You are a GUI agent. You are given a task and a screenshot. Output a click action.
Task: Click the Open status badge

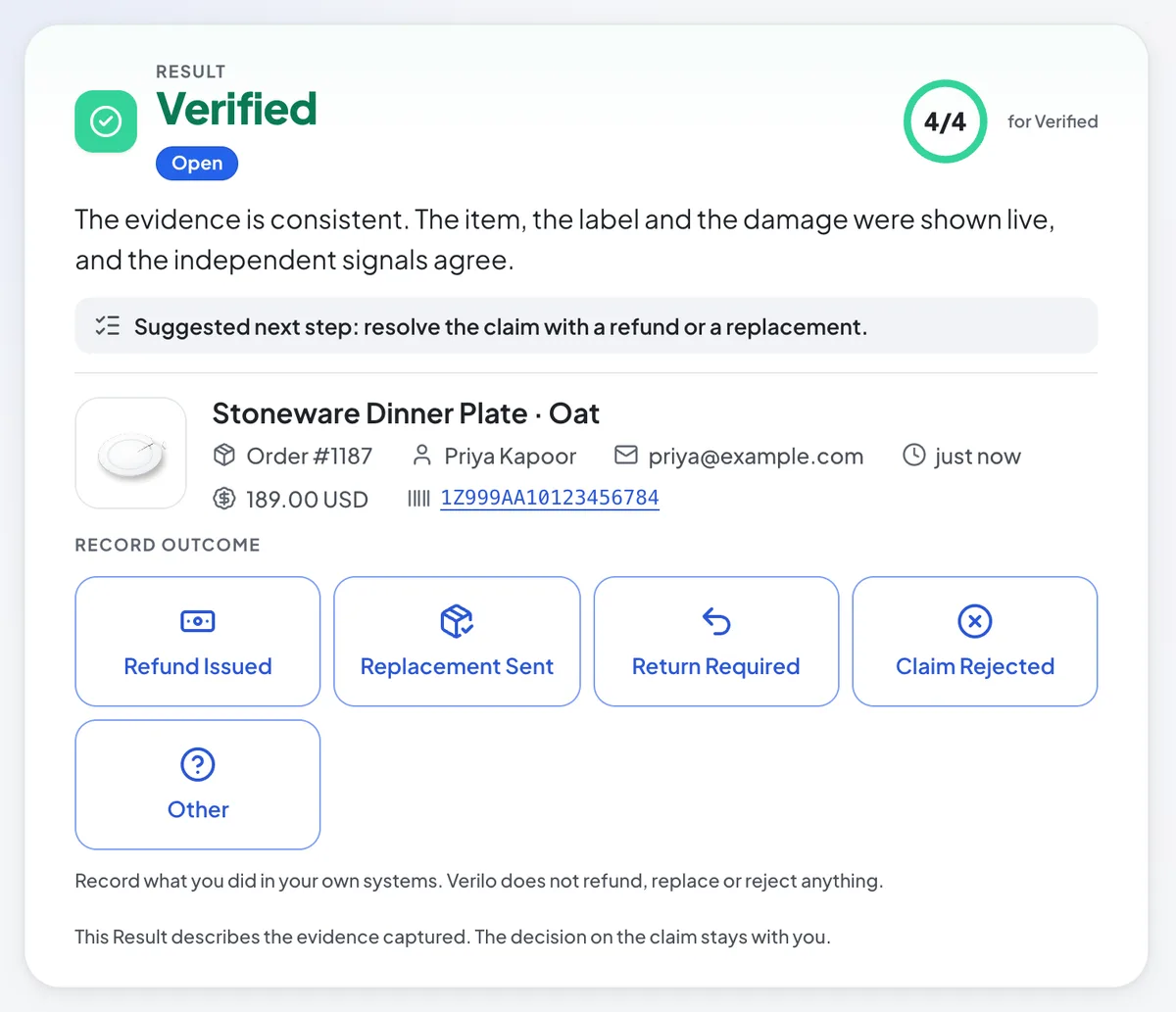[197, 164]
